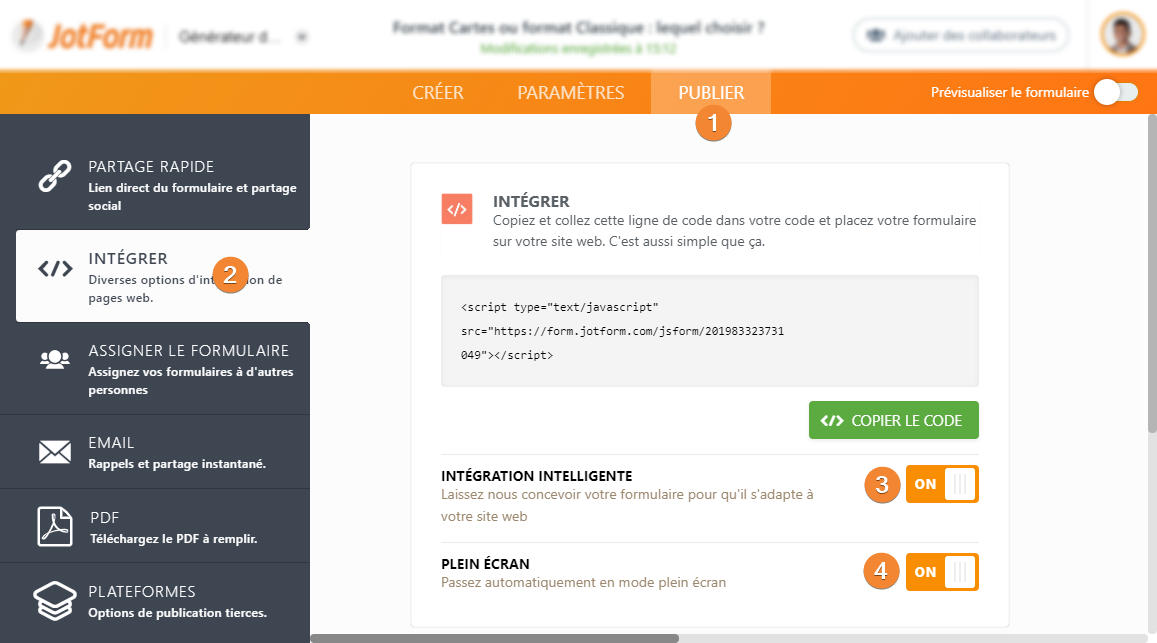
Task: Click Ajouter des collaborateurs button
Action: (x=961, y=35)
